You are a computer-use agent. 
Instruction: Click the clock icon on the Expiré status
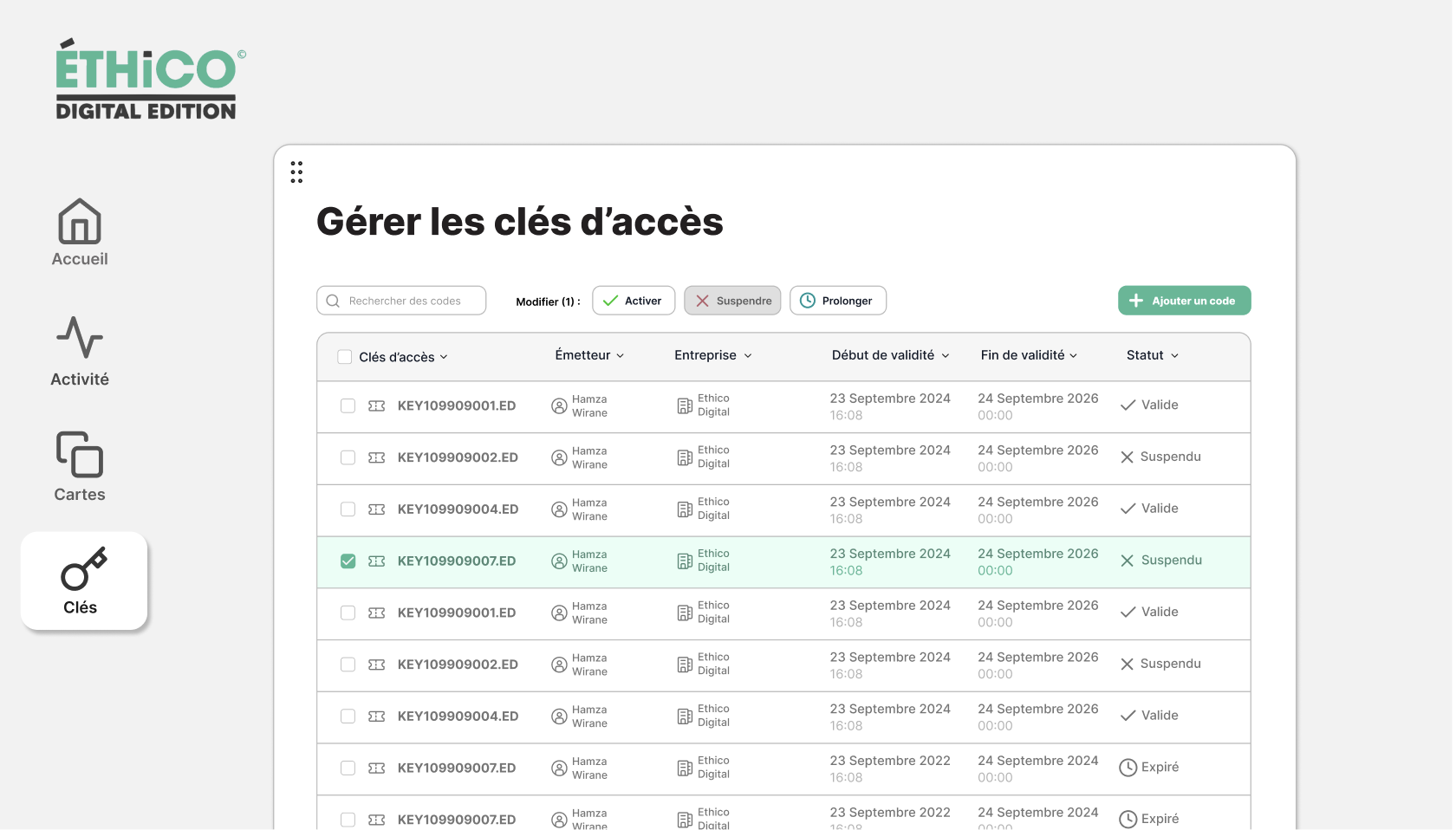1128,768
